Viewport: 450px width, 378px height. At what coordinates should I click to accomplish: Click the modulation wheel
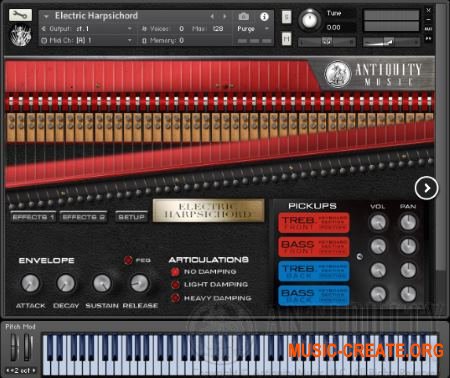(27, 347)
